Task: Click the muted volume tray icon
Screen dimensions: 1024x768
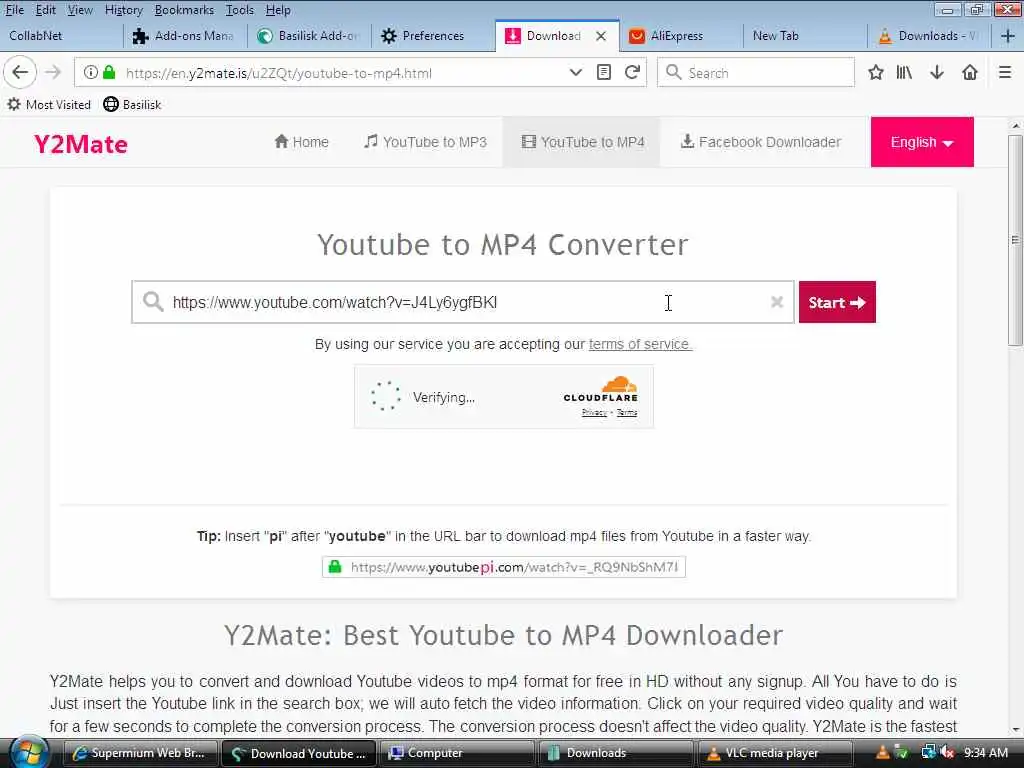Action: click(948, 753)
